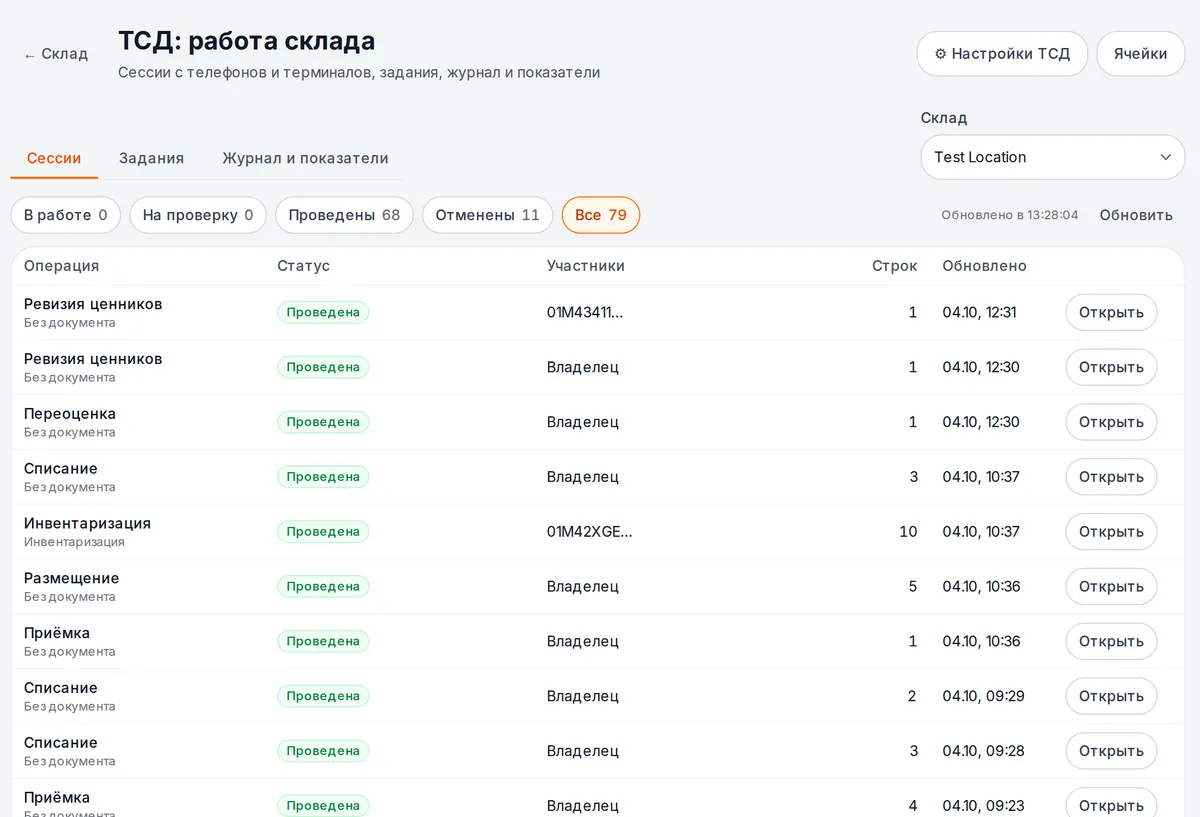Click the Размещение operation name
The height and width of the screenshot is (817, 1200).
pos(71,578)
